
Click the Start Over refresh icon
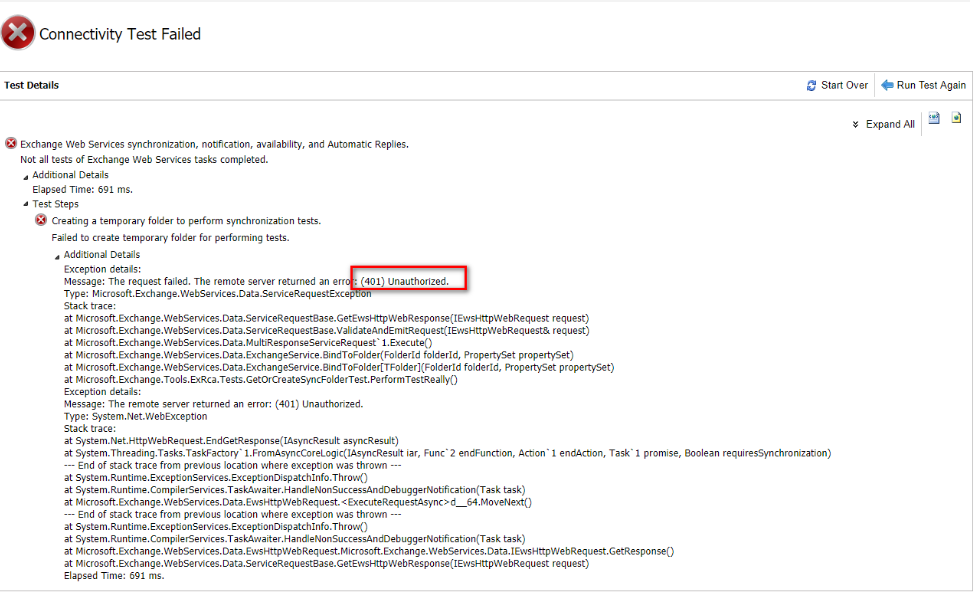pyautogui.click(x=811, y=85)
